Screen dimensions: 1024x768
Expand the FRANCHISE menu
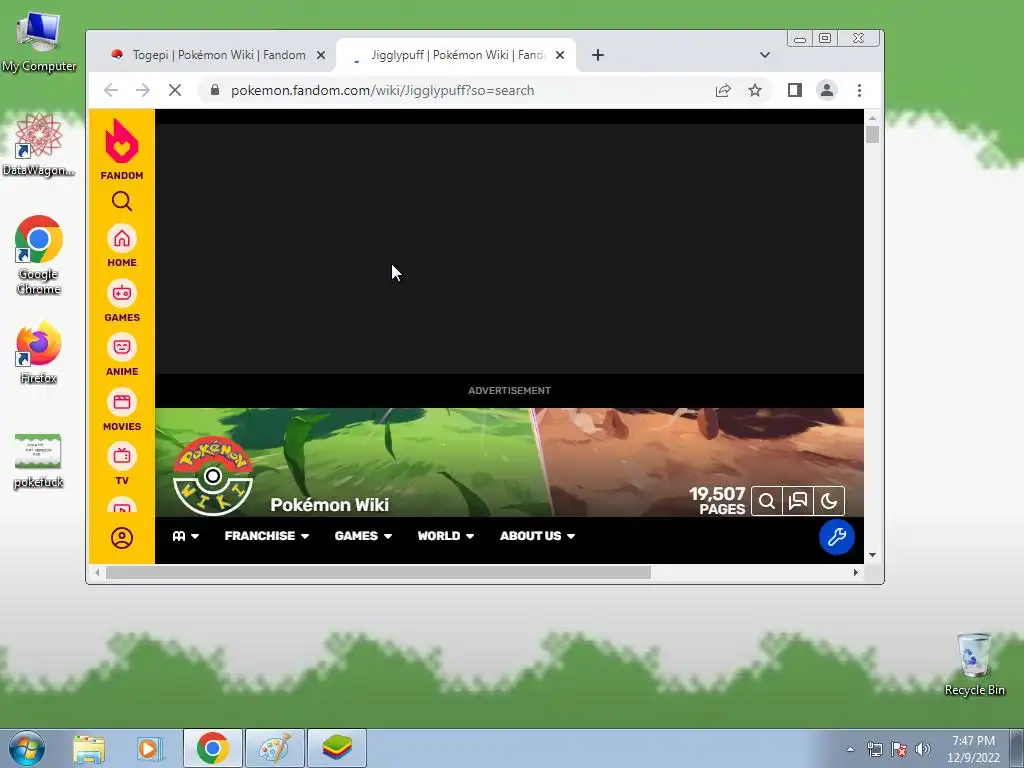pos(266,536)
